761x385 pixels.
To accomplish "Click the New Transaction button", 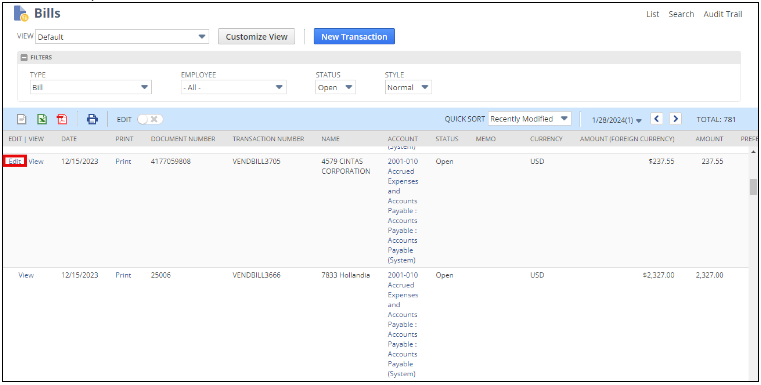I will (x=354, y=36).
